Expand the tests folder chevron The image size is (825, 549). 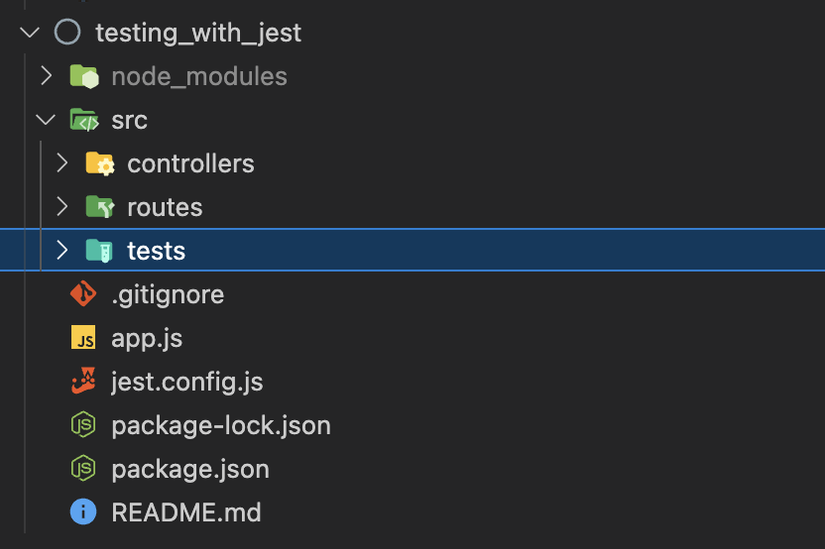pos(62,251)
